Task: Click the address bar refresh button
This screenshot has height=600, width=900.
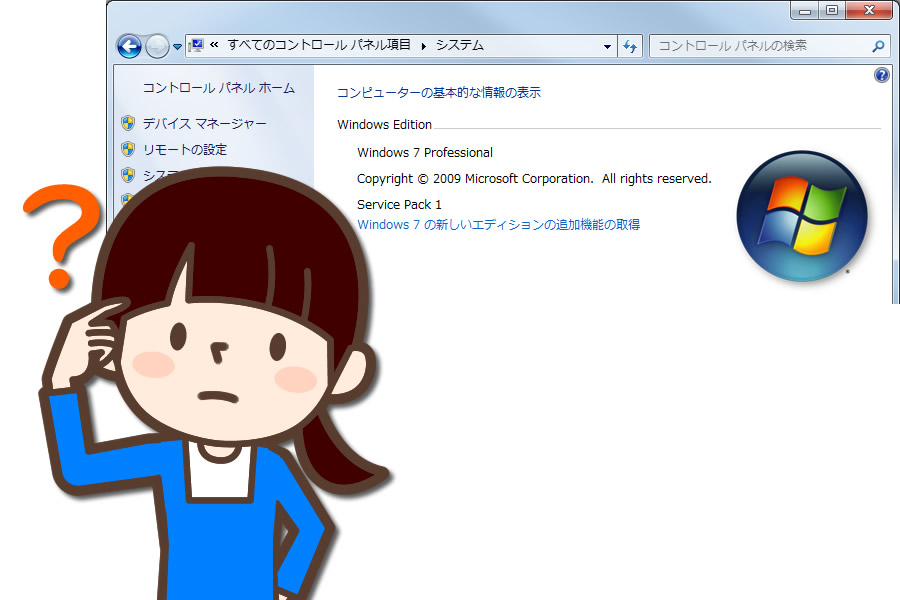Action: pyautogui.click(x=630, y=46)
